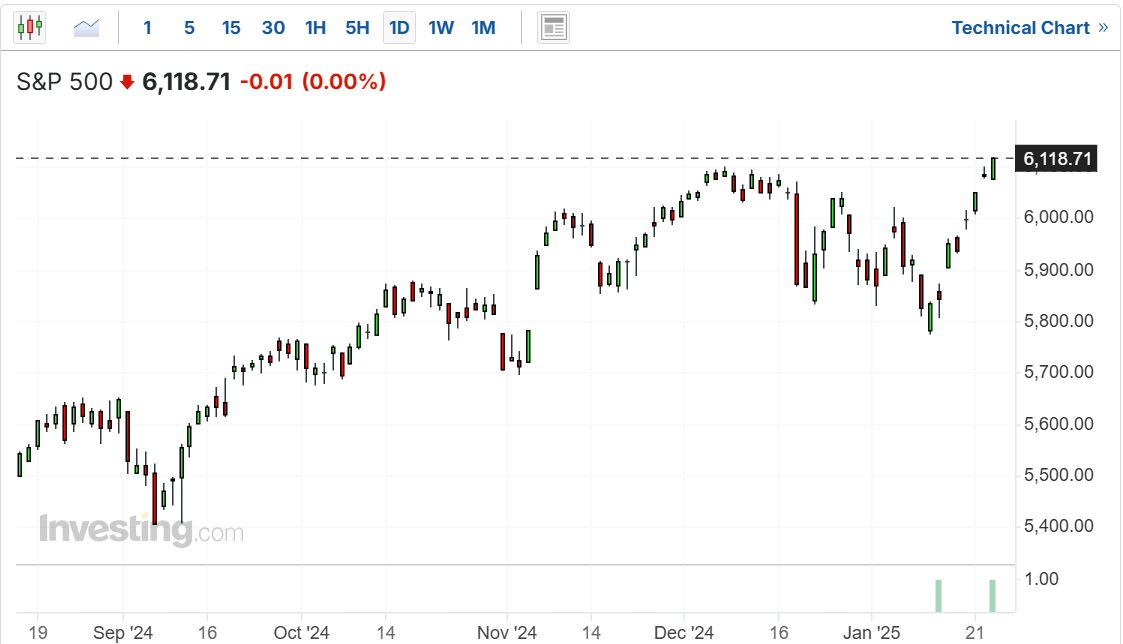Select the 5 minute interval
Screen dimensions: 1123x644
[x=189, y=28]
